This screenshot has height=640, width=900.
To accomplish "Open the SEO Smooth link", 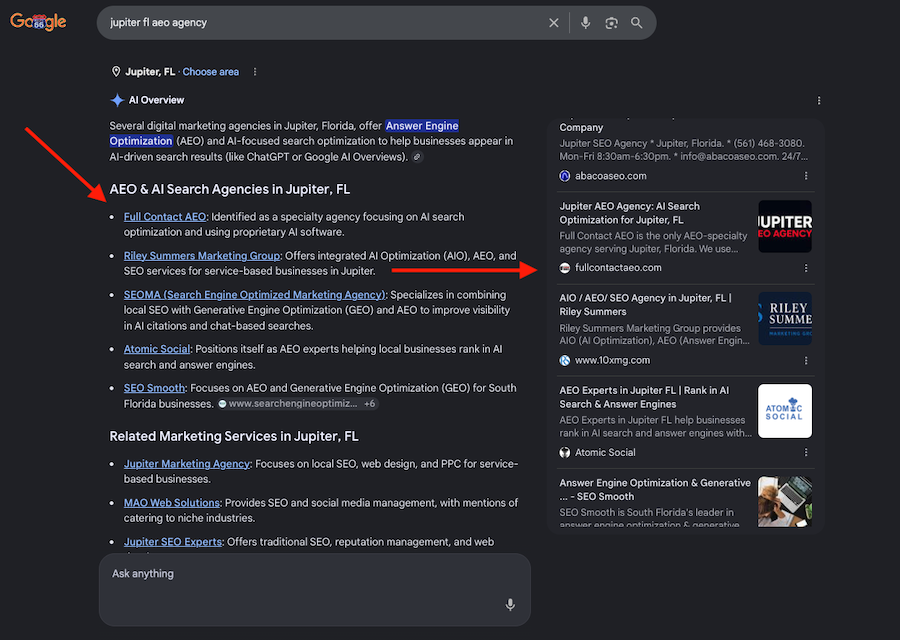I will (x=154, y=388).
